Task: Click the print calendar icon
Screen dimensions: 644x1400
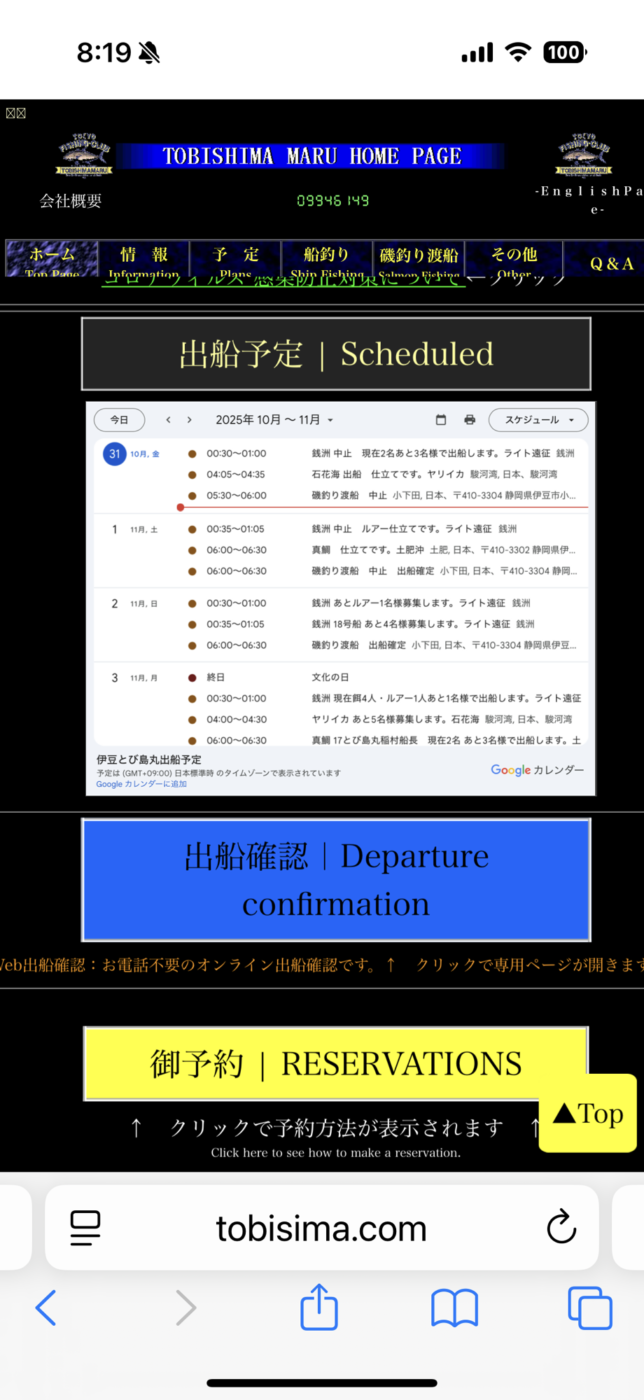Action: point(469,420)
